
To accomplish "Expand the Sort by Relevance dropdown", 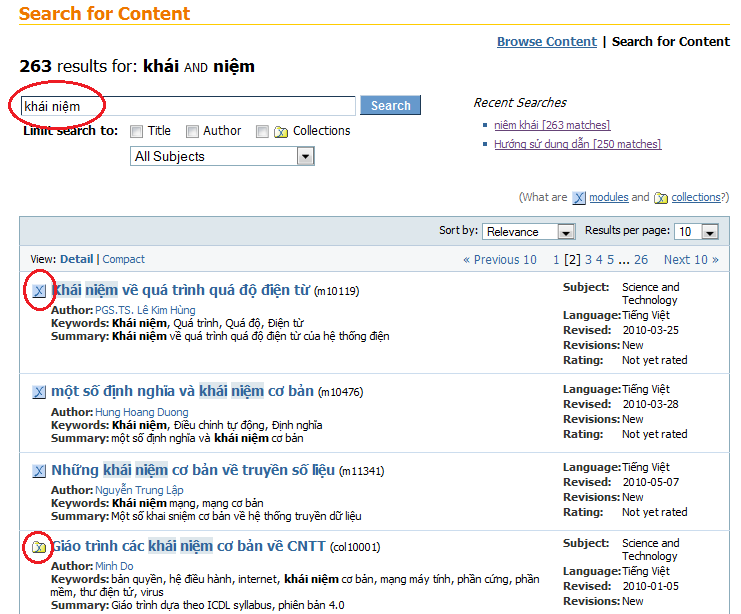I will click(x=528, y=232).
